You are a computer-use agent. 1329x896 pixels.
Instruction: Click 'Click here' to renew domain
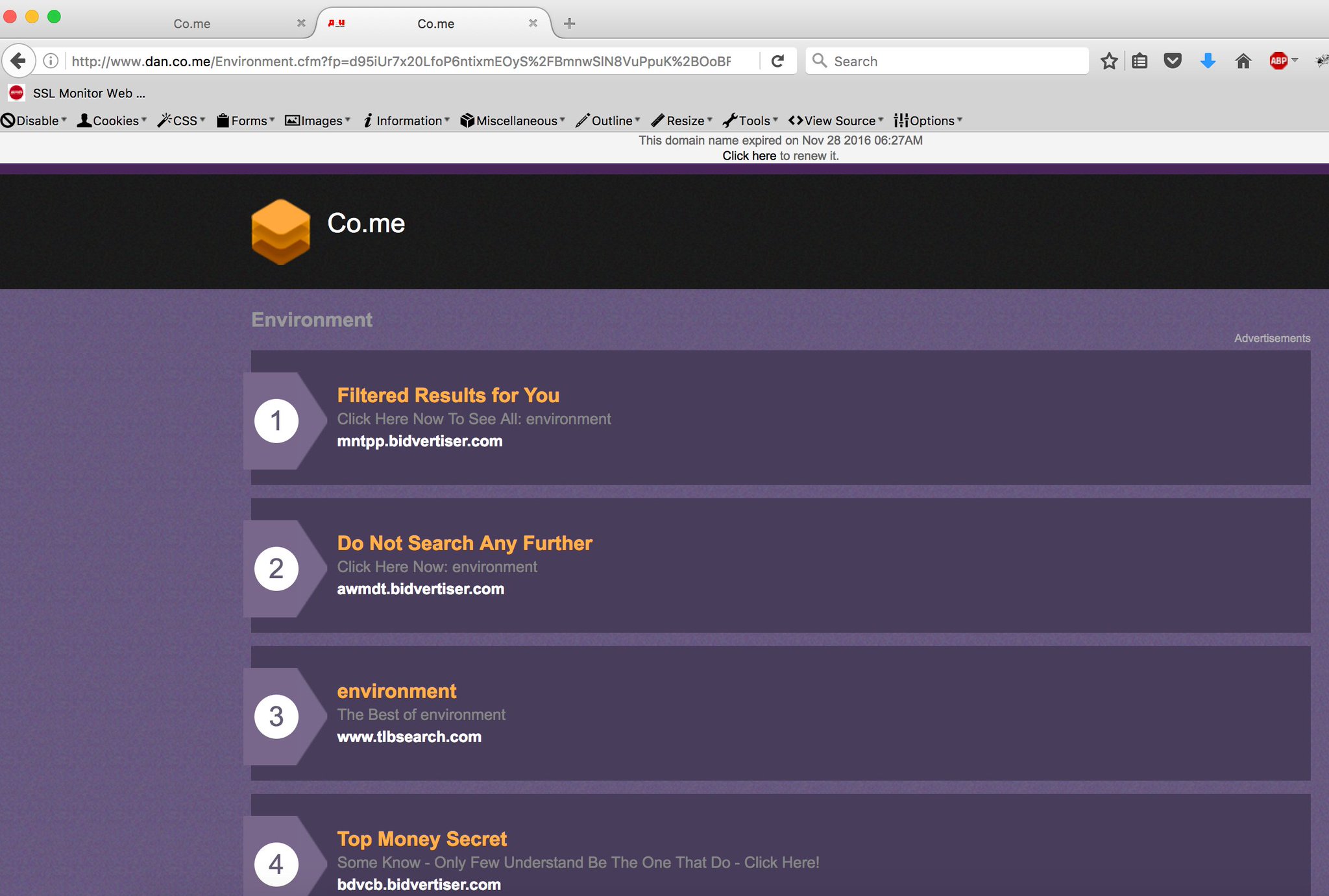tap(749, 156)
